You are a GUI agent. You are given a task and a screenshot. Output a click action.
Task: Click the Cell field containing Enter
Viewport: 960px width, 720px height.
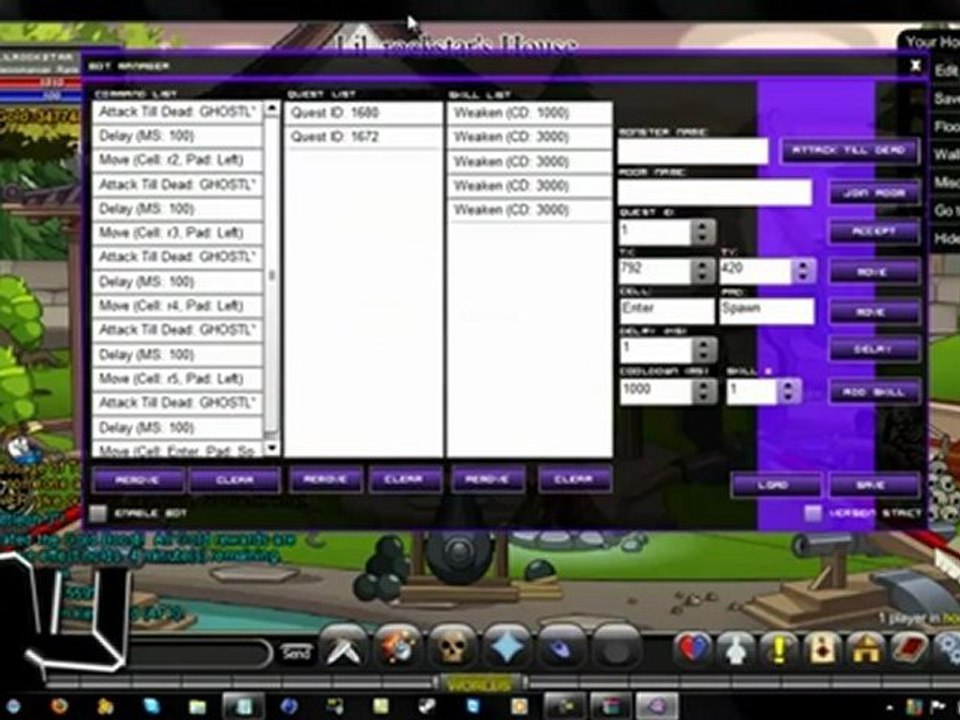[667, 310]
